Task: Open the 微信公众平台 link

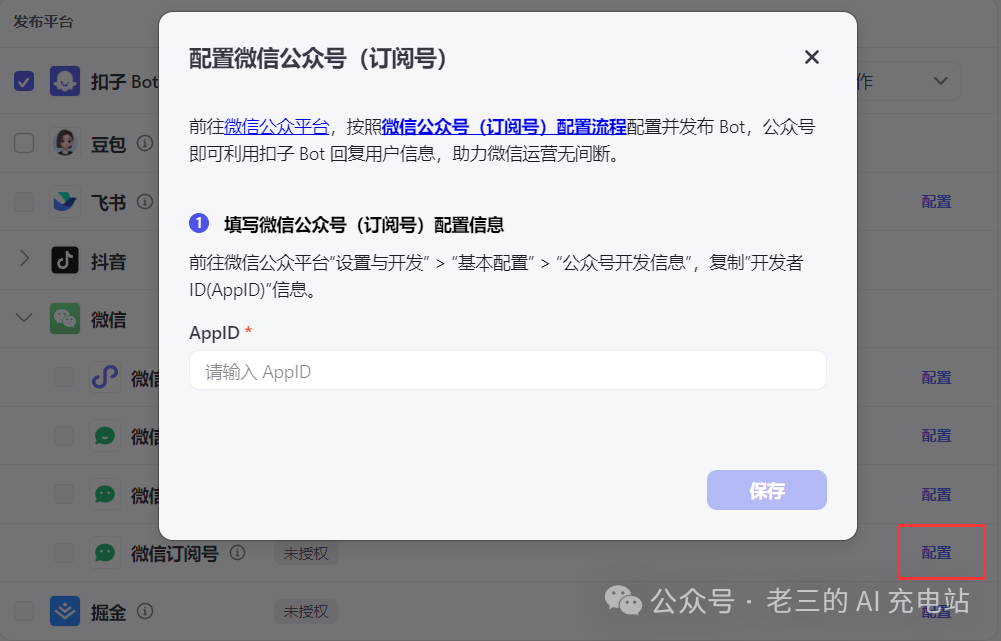Action: coord(276,126)
